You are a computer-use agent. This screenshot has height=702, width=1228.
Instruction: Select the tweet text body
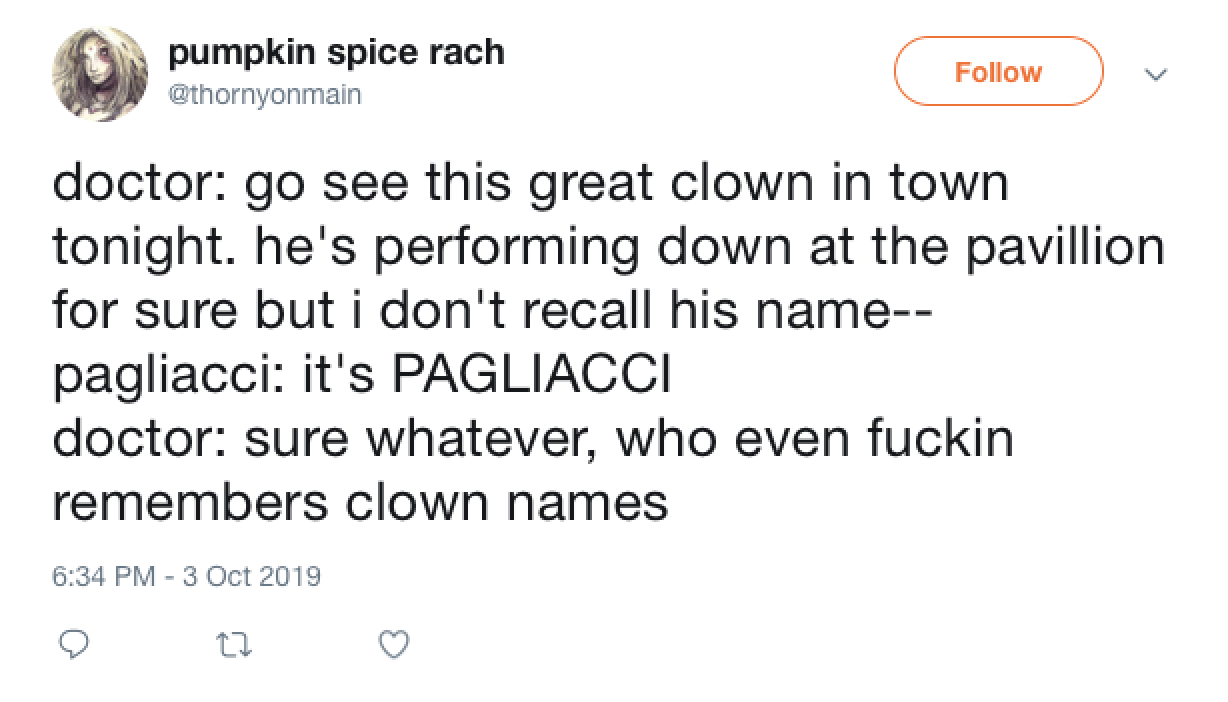pos(600,340)
